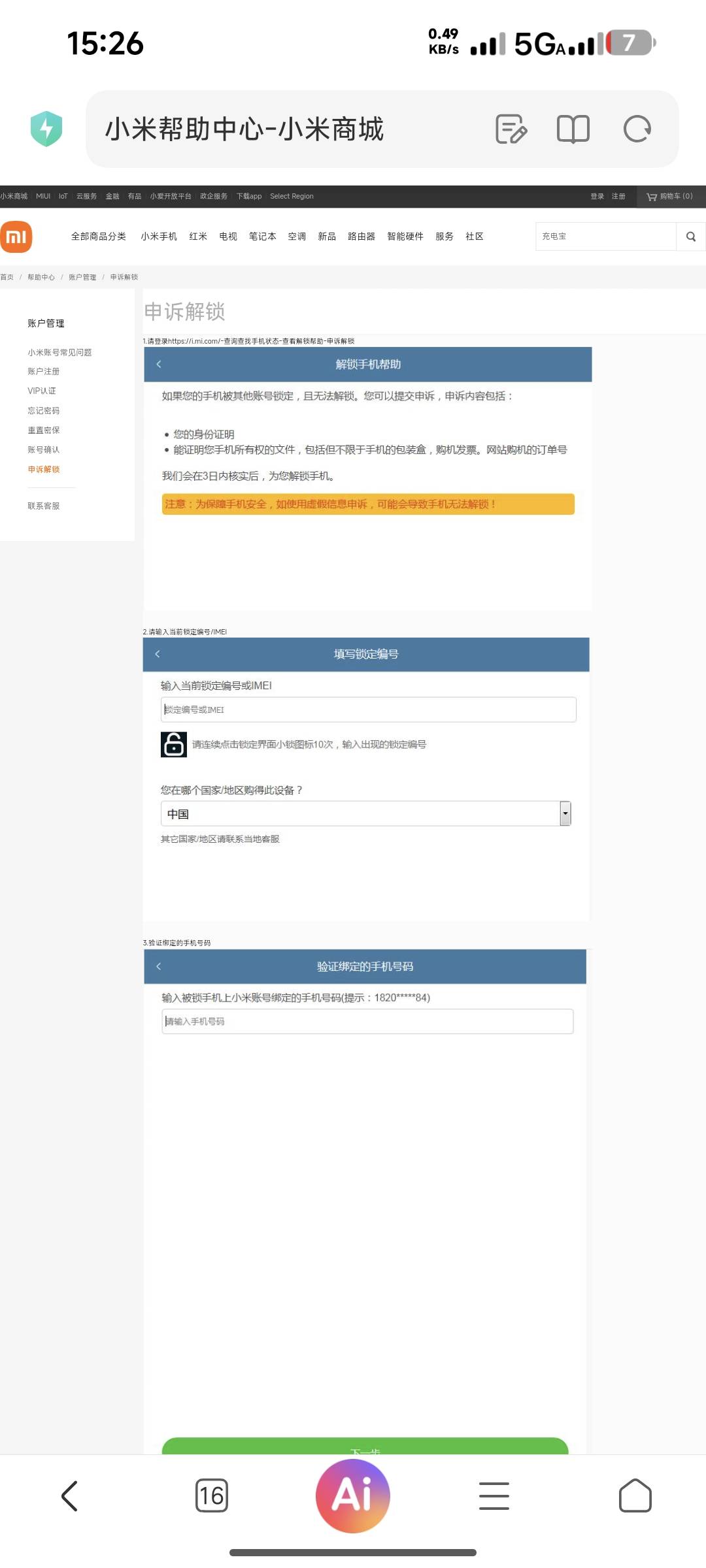This screenshot has width=706, height=1568.
Task: Click 首页 breadcrumb
Action: pos(7,277)
